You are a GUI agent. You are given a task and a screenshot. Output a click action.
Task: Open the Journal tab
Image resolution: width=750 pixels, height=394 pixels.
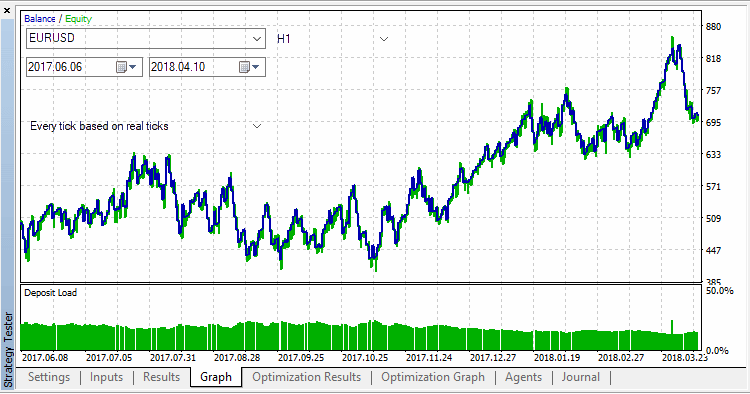pos(581,377)
